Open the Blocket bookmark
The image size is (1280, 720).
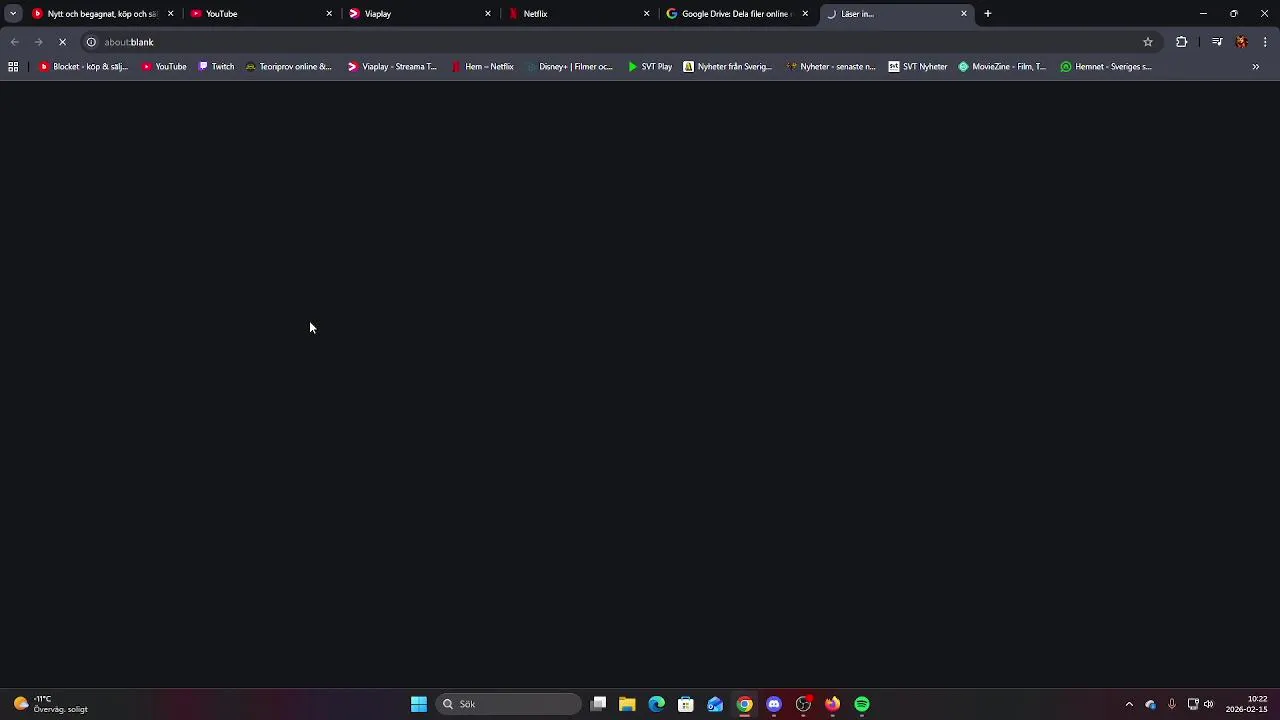pos(83,67)
